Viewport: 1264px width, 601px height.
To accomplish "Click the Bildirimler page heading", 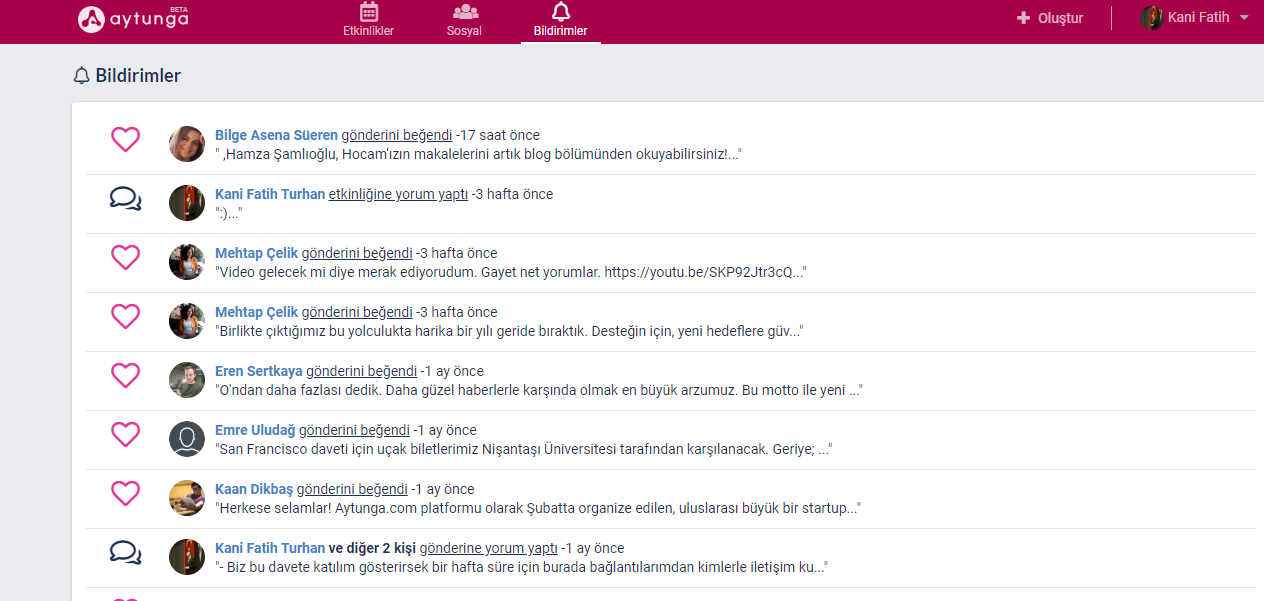I will [138, 76].
